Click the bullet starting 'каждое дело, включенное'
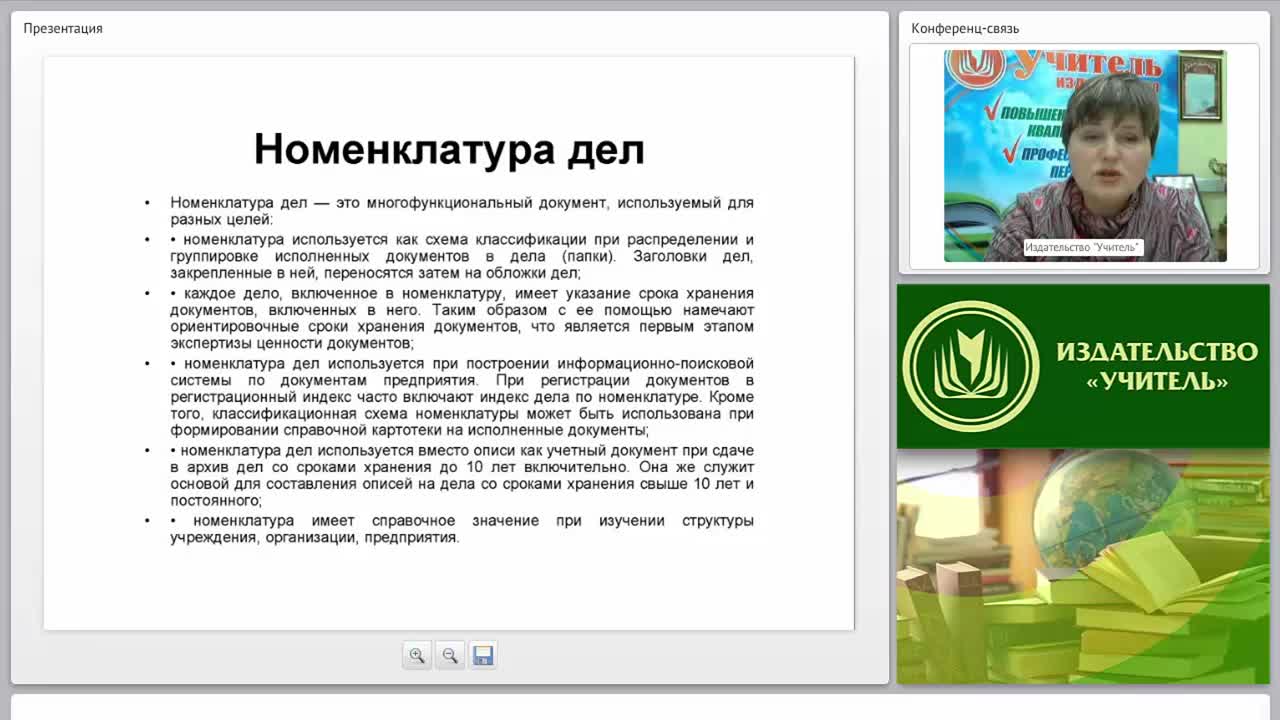 pos(462,318)
